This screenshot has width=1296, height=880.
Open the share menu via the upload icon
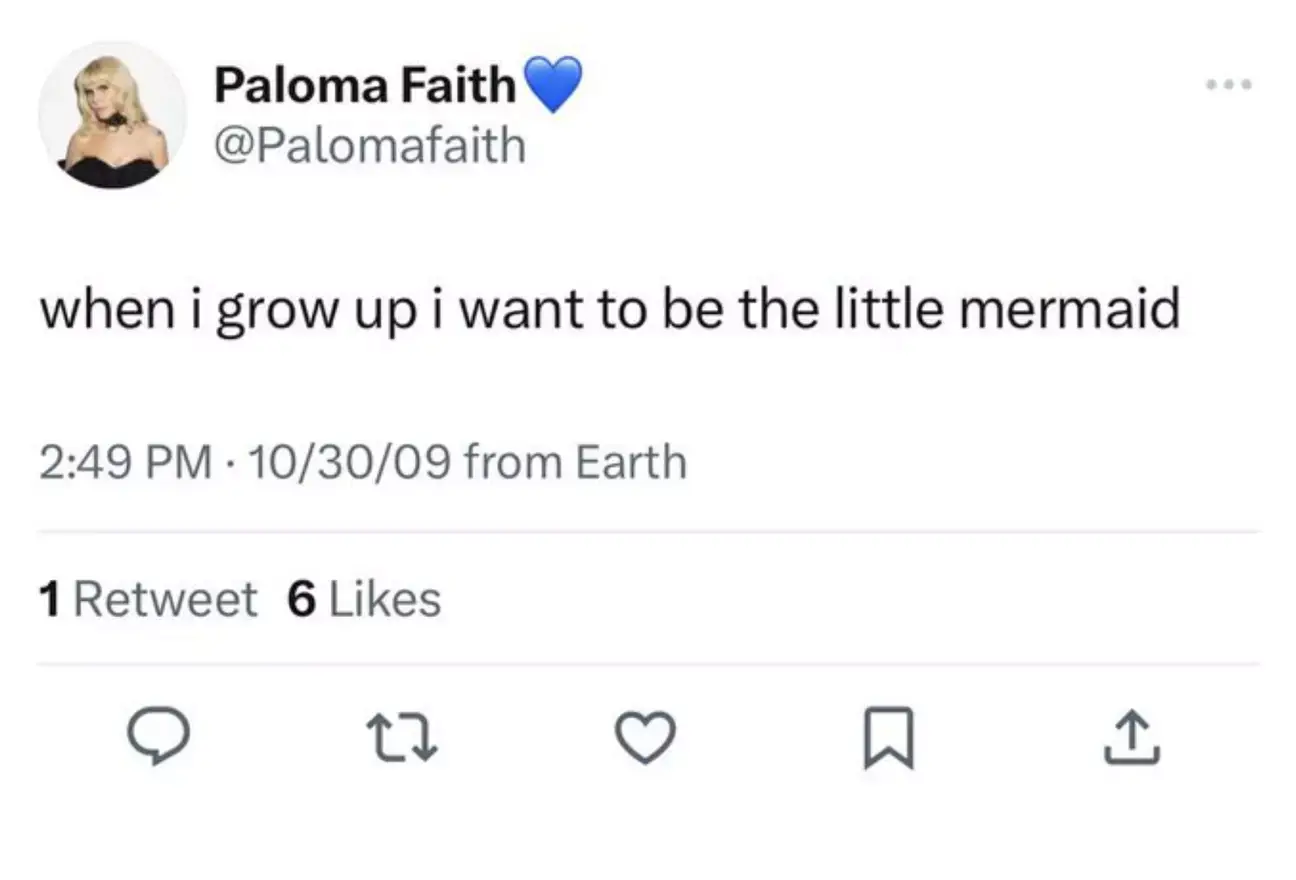pyautogui.click(x=1130, y=737)
